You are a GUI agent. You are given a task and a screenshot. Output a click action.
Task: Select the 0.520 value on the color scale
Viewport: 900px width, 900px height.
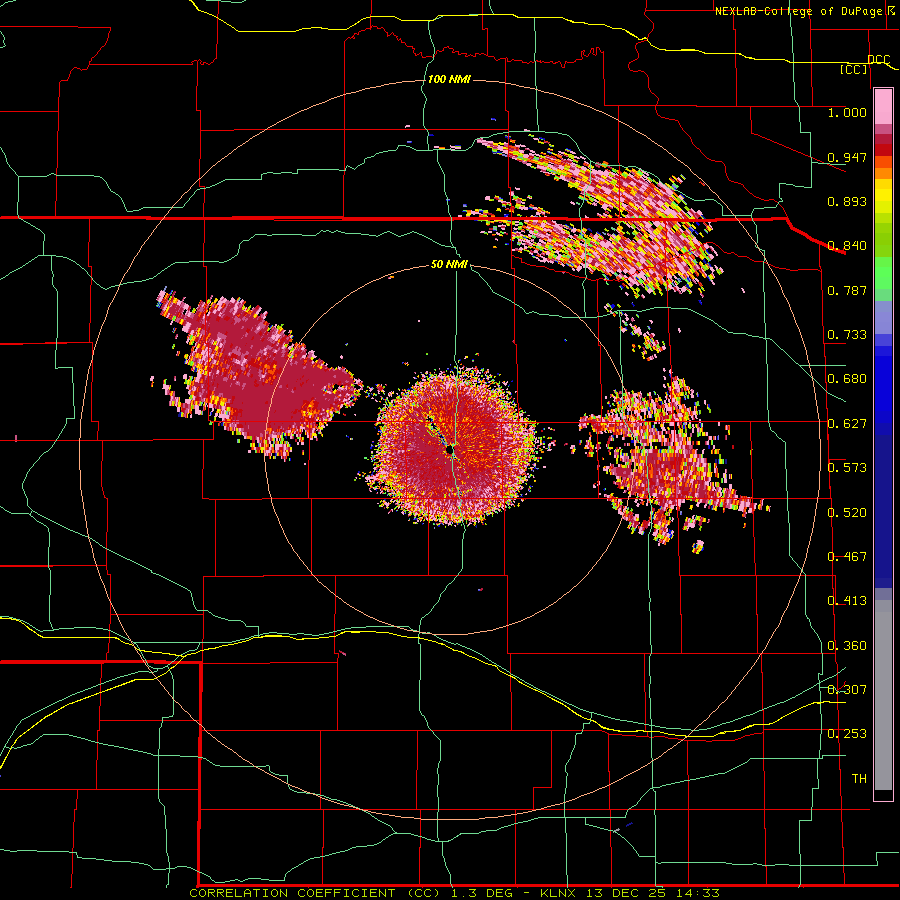[x=847, y=512]
